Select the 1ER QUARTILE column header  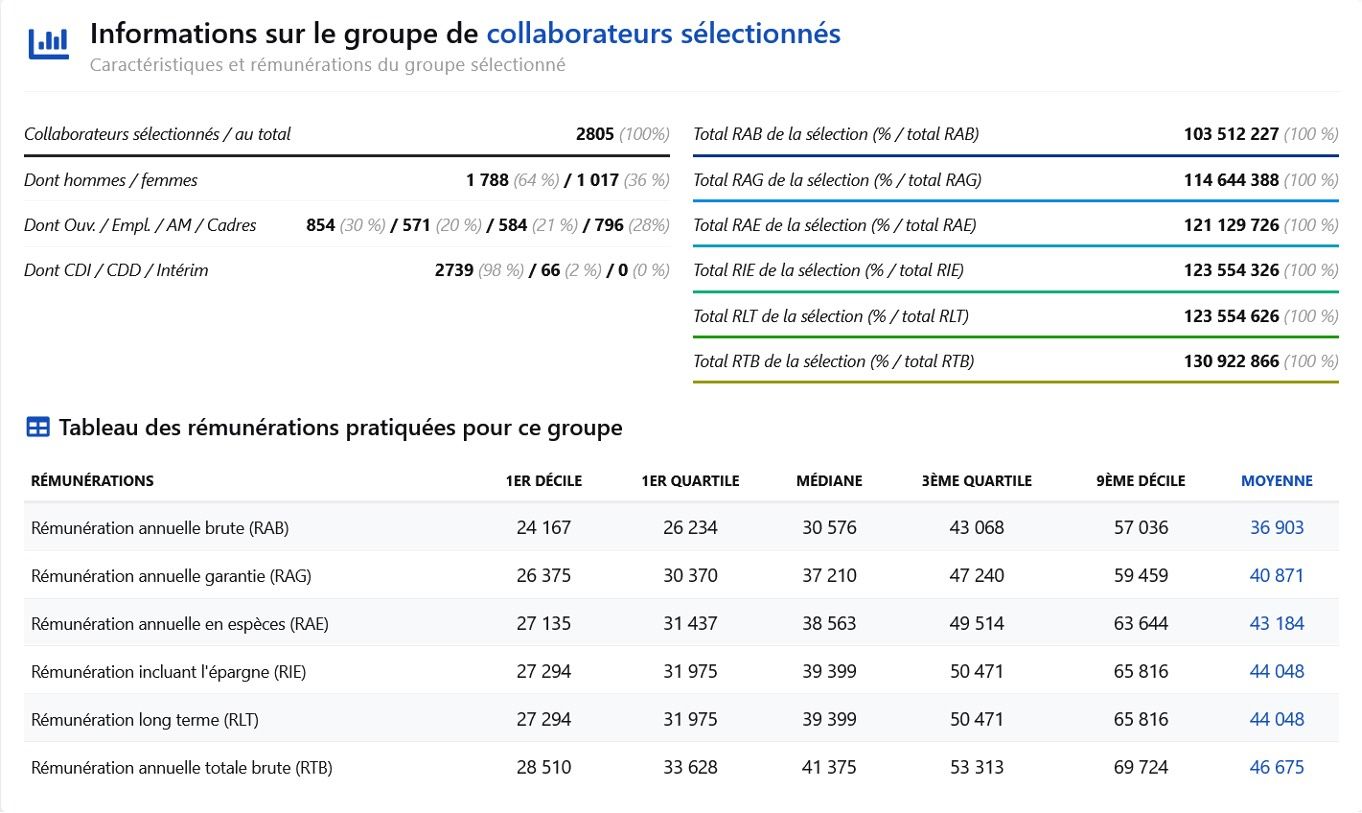(690, 481)
